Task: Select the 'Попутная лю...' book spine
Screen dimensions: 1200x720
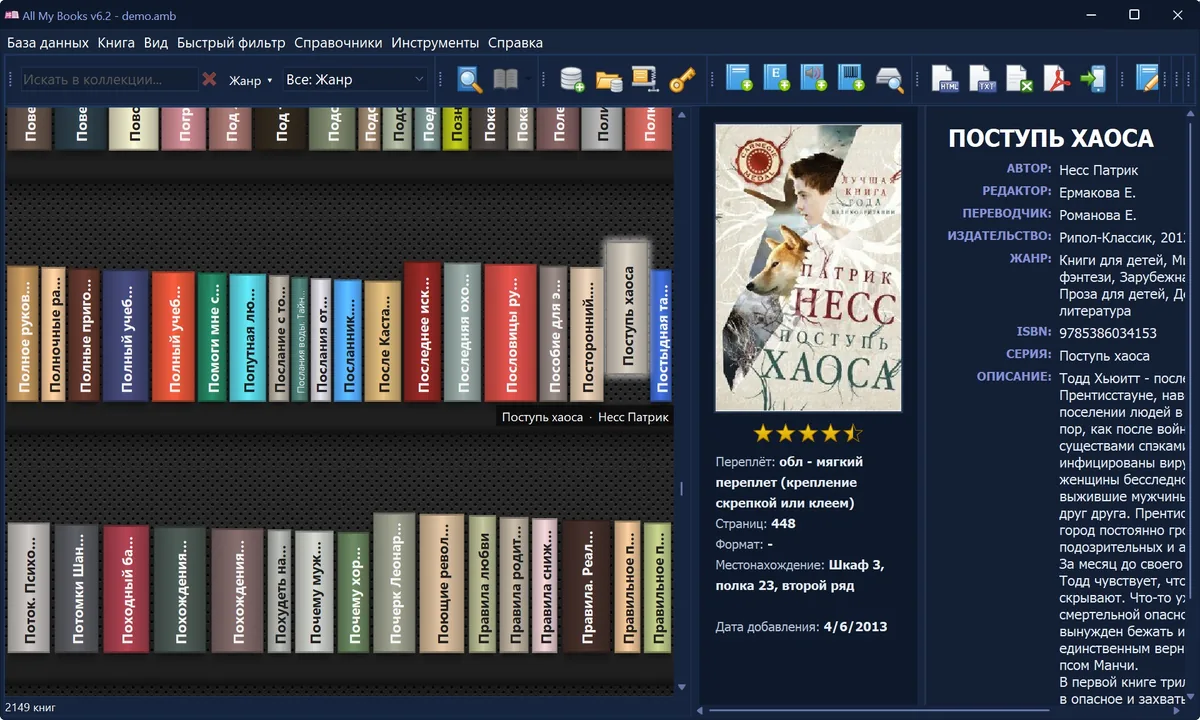Action: 247,338
